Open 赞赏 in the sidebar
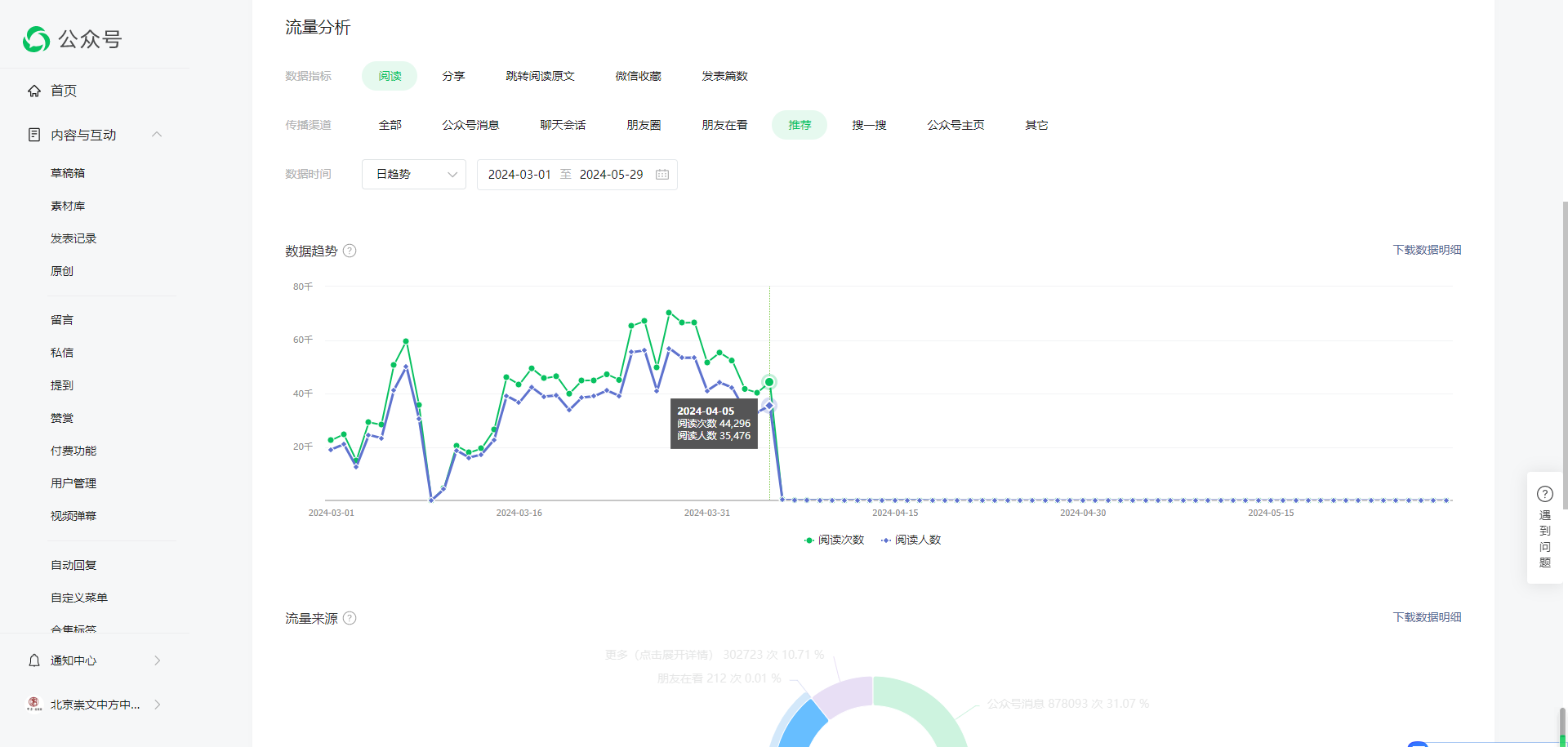The height and width of the screenshot is (747, 1568). coord(62,418)
